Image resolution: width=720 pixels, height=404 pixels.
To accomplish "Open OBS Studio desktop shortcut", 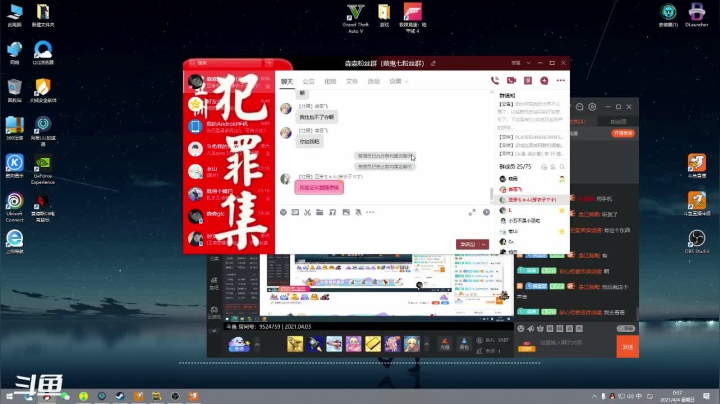I will (697, 241).
